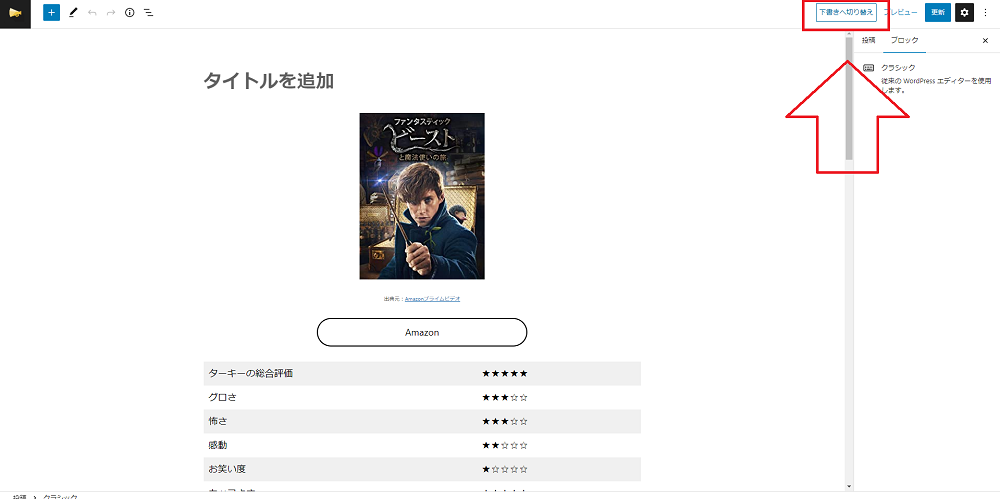Open the document info details icon

pyautogui.click(x=129, y=12)
